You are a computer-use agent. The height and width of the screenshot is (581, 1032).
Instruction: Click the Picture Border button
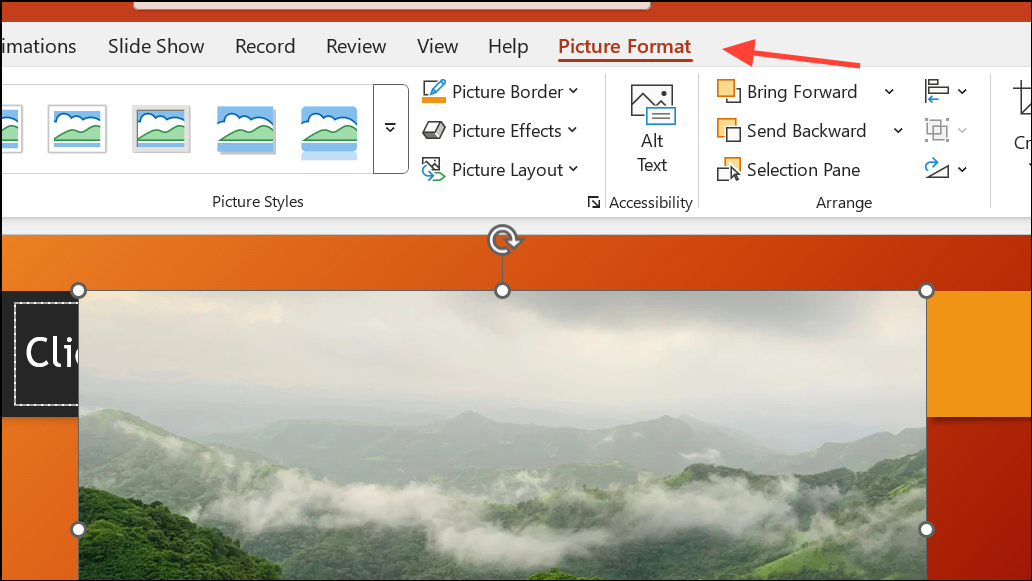[503, 91]
